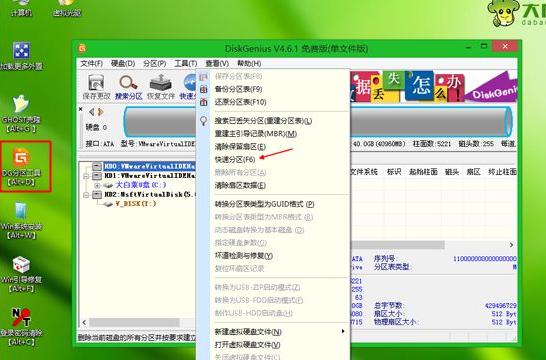Click the 标识 column header
The width and height of the screenshot is (546, 360).
394,172
